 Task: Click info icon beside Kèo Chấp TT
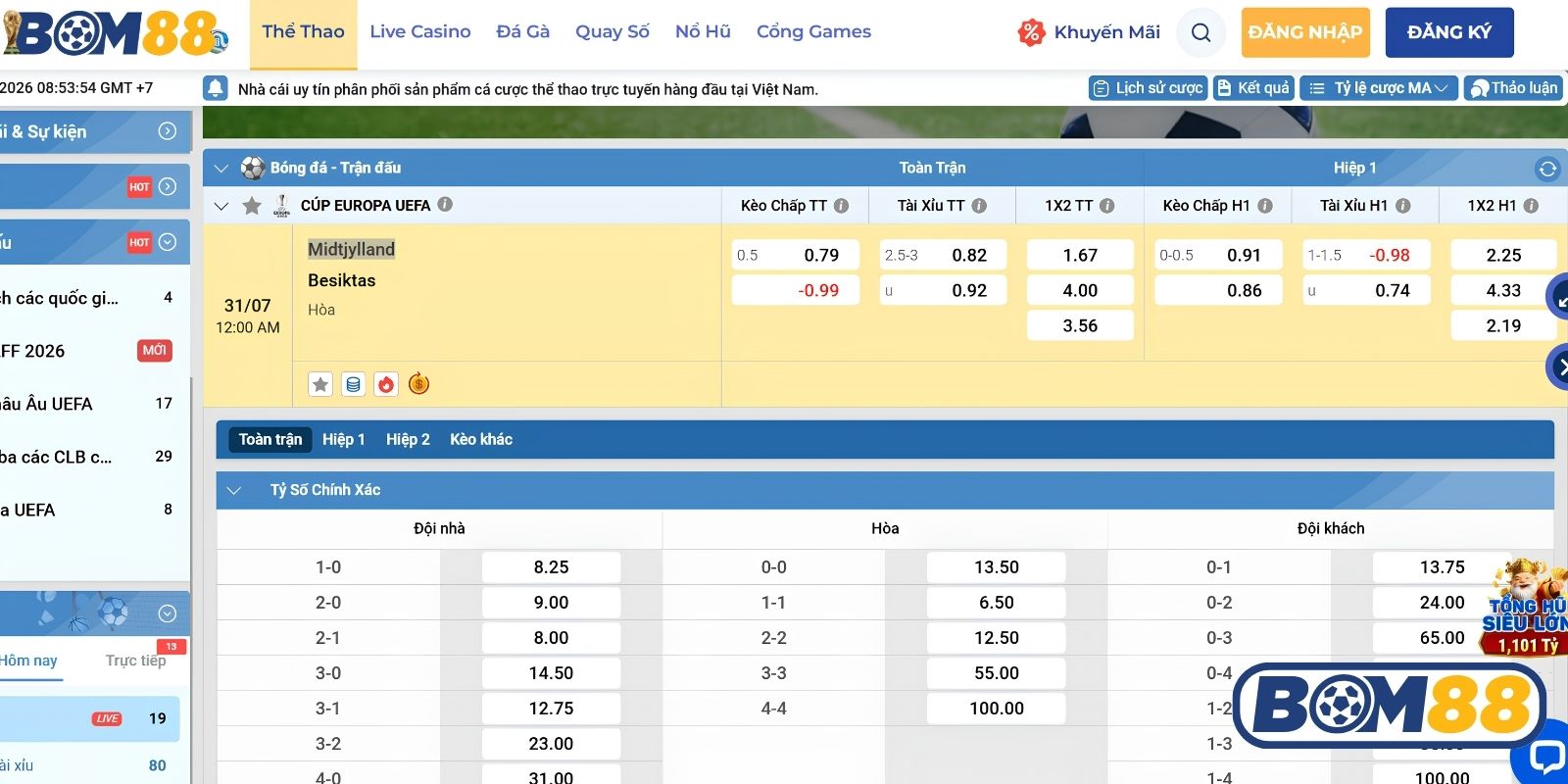841,206
